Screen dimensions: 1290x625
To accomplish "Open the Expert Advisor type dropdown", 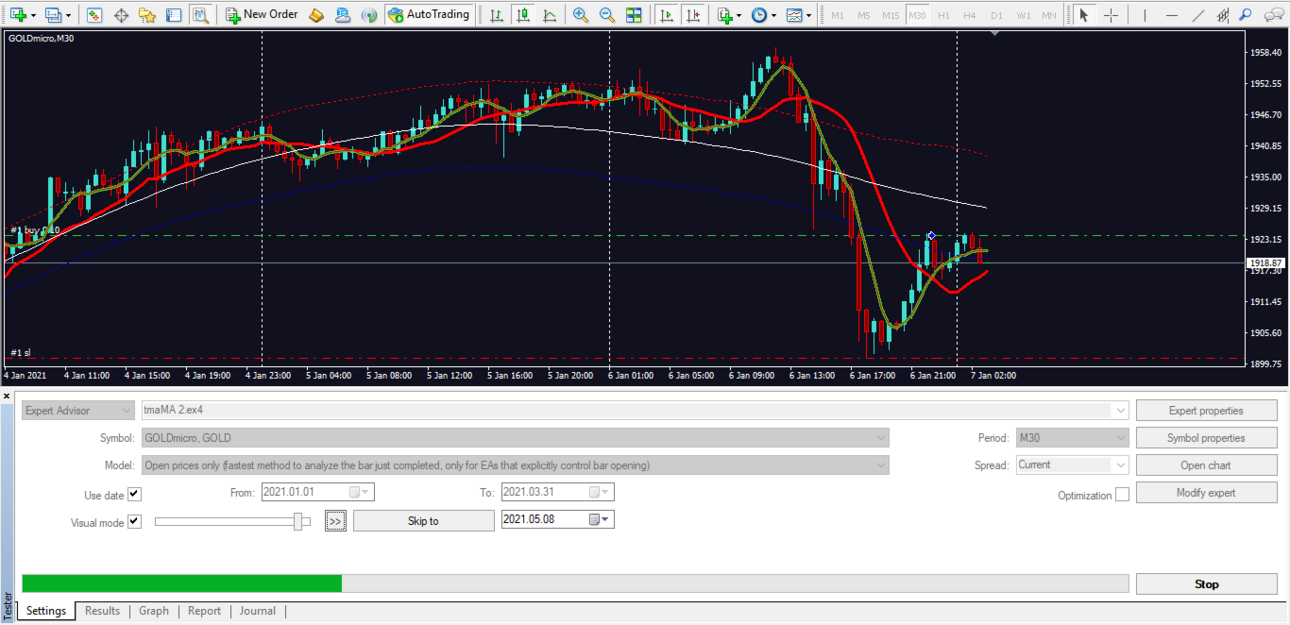I will click(78, 410).
